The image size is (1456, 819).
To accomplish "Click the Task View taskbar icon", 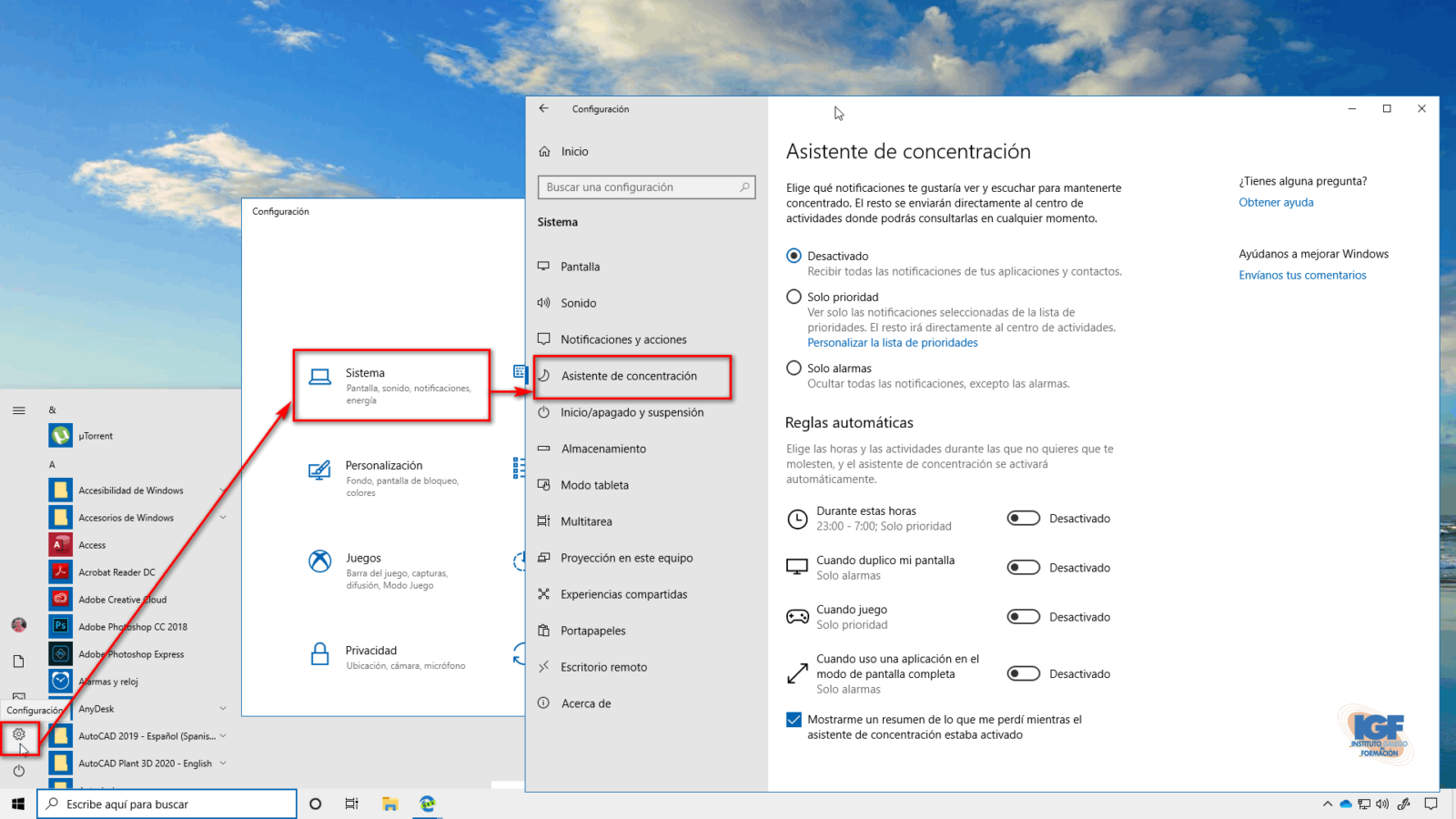I will click(x=351, y=804).
